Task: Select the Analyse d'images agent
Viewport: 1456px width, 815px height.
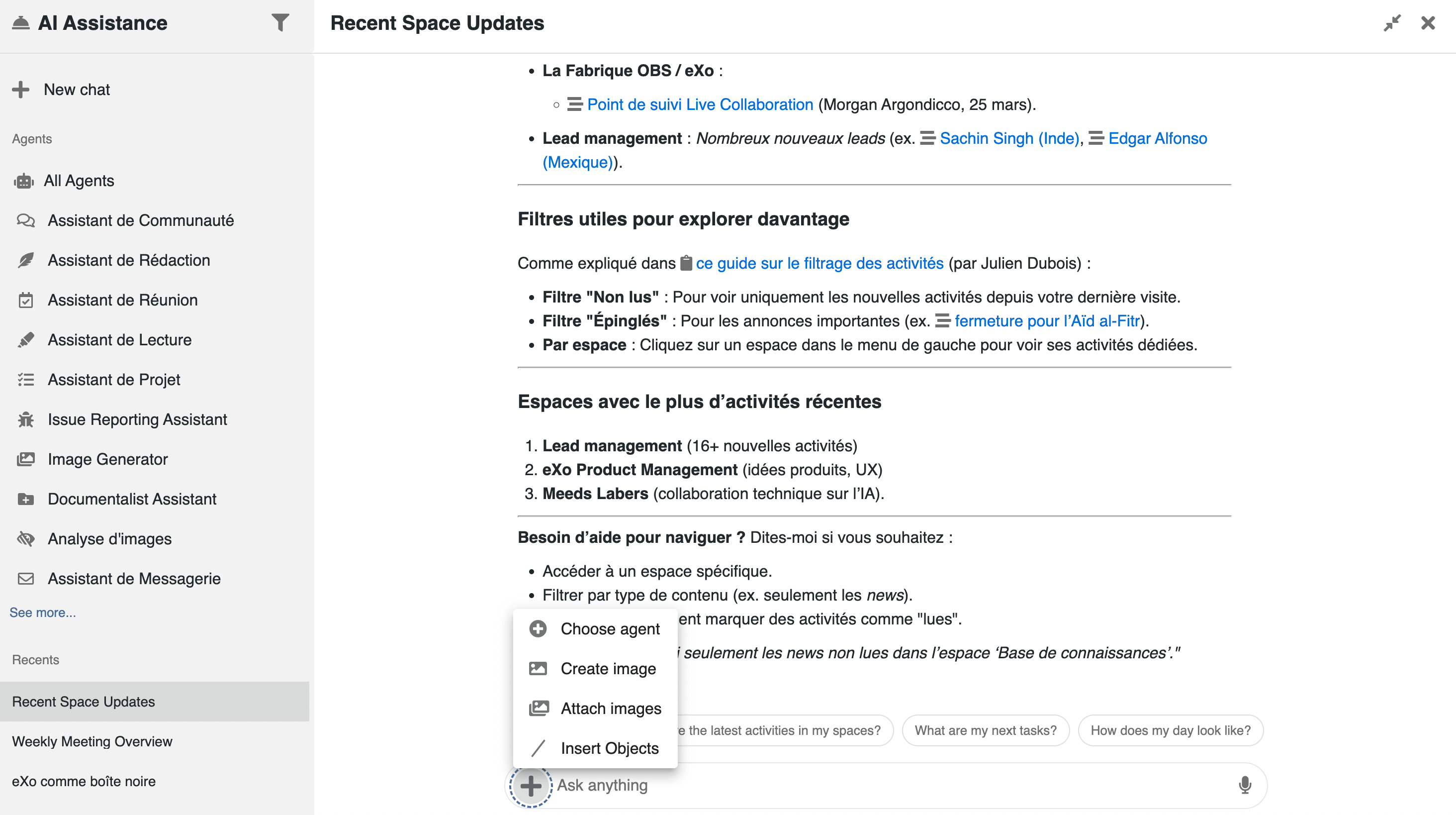Action: click(x=109, y=539)
